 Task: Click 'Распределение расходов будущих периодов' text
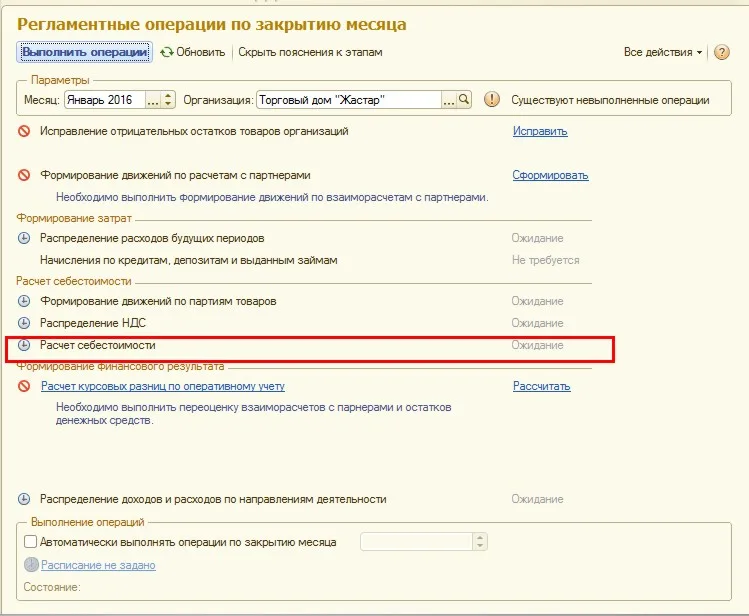point(152,238)
